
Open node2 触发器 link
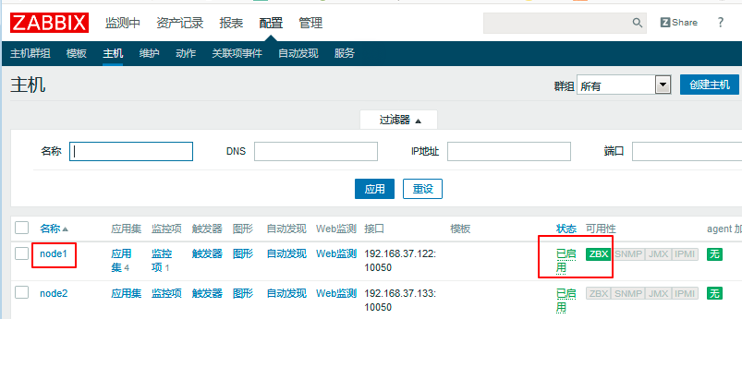click(207, 293)
